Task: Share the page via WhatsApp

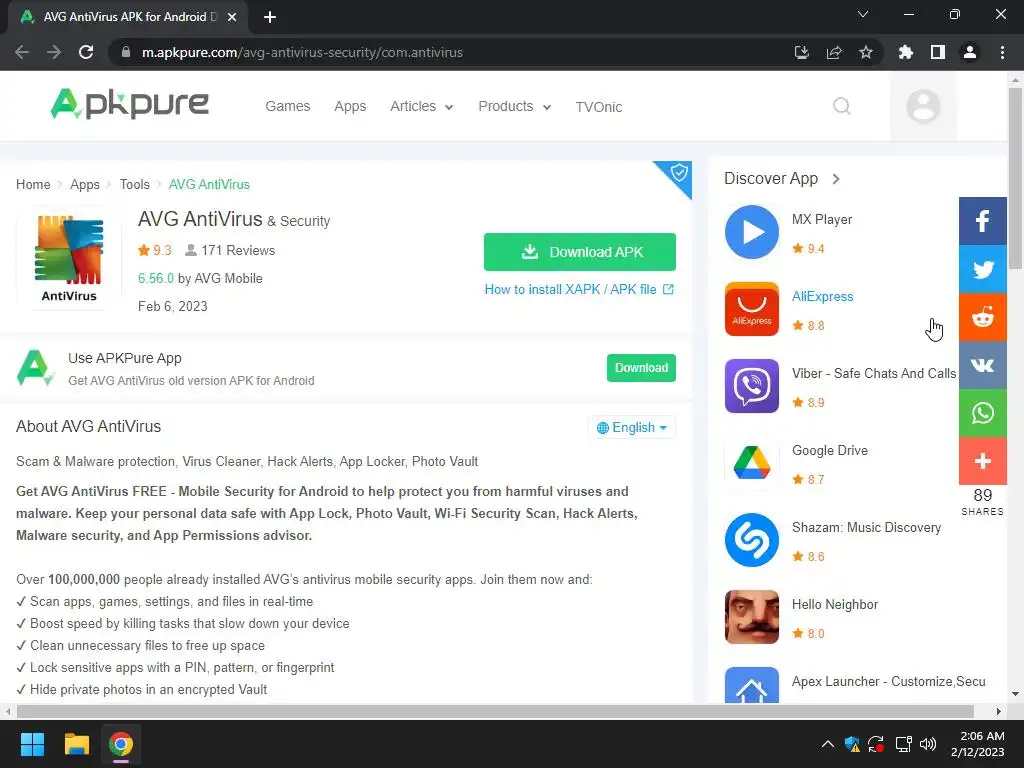Action: (982, 413)
